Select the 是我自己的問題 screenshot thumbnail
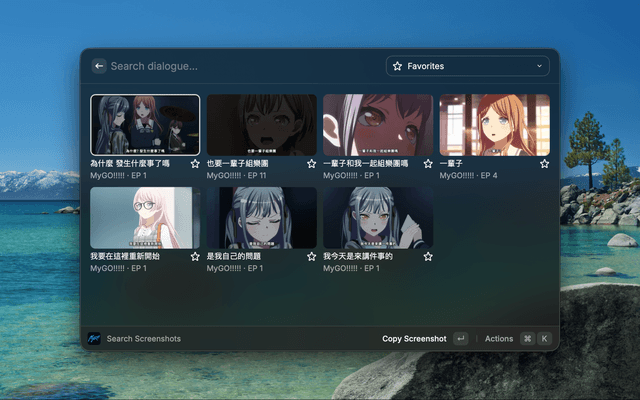Viewport: 640px width, 400px height. pos(262,218)
